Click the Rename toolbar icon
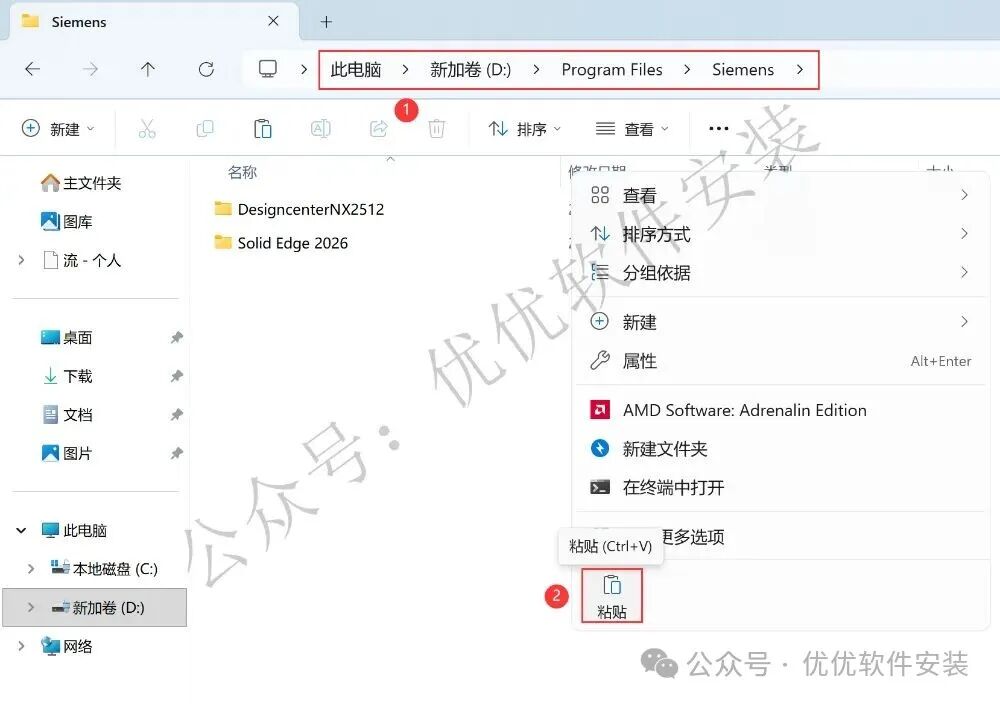1000x704 pixels. pos(320,129)
